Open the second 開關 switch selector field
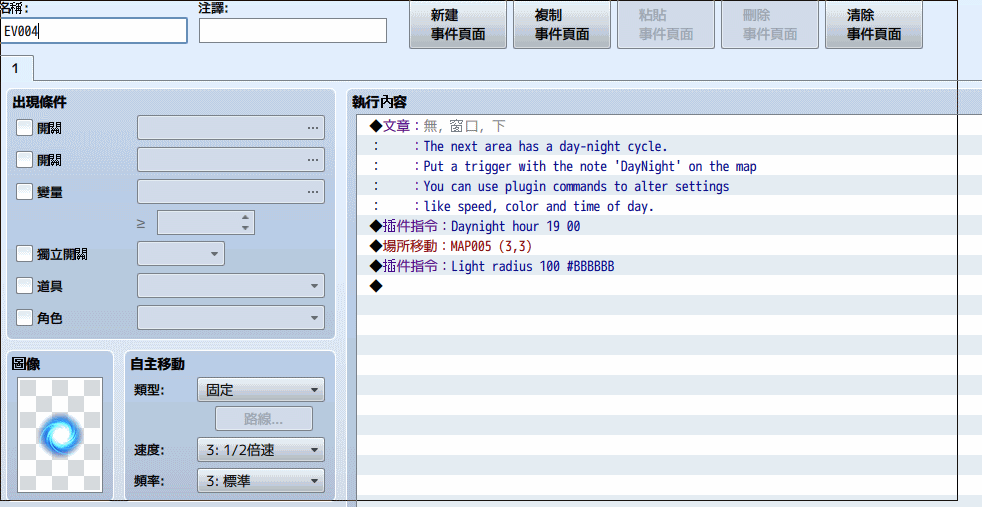The image size is (982, 507). pyautogui.click(x=230, y=160)
